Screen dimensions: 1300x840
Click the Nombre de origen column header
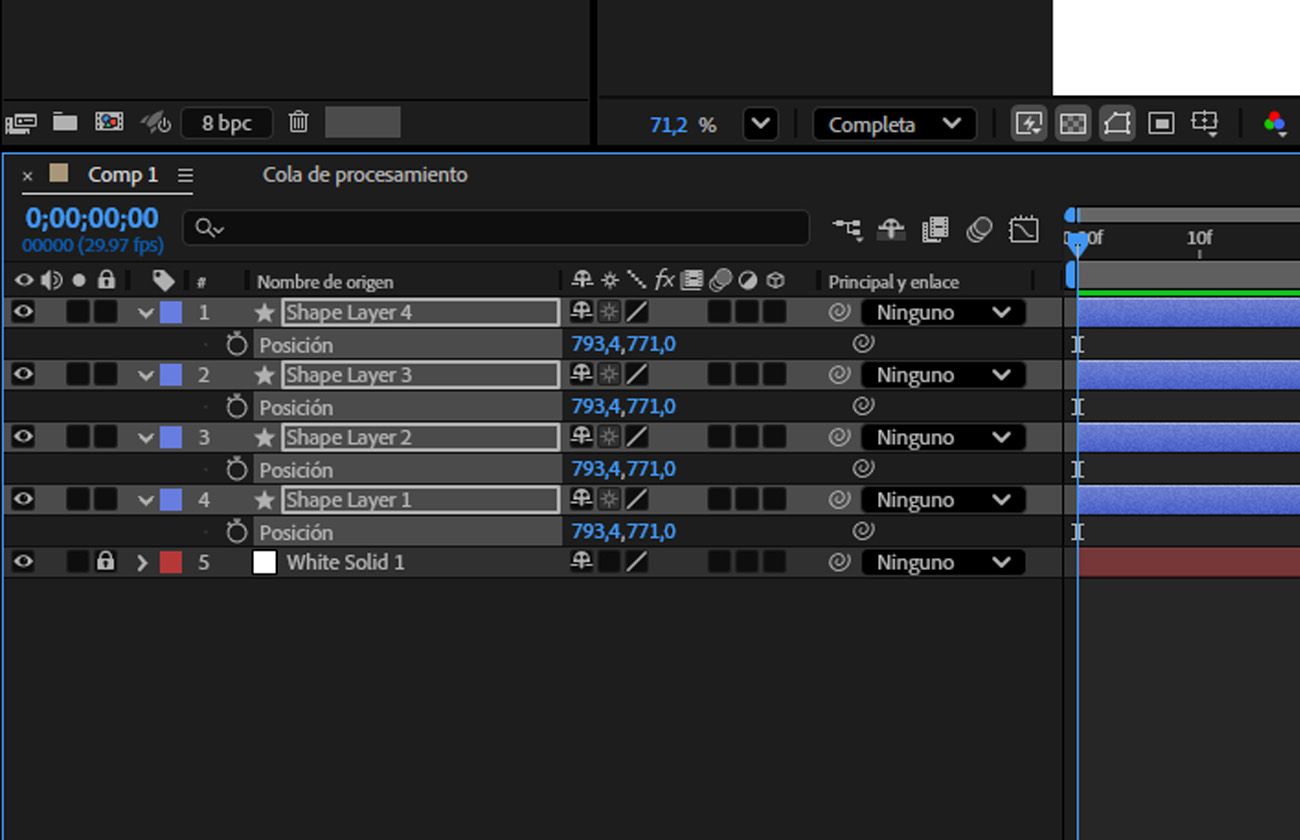coord(325,282)
